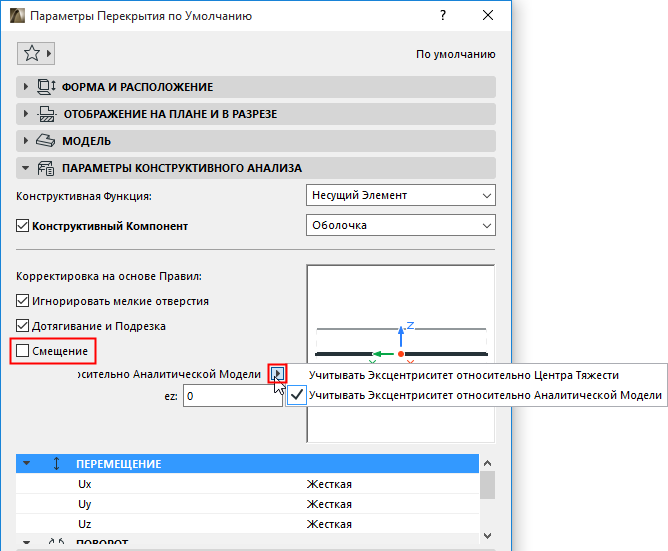Click the list scrollbar up arrow
This screenshot has width=668, height=551.
click(x=488, y=463)
